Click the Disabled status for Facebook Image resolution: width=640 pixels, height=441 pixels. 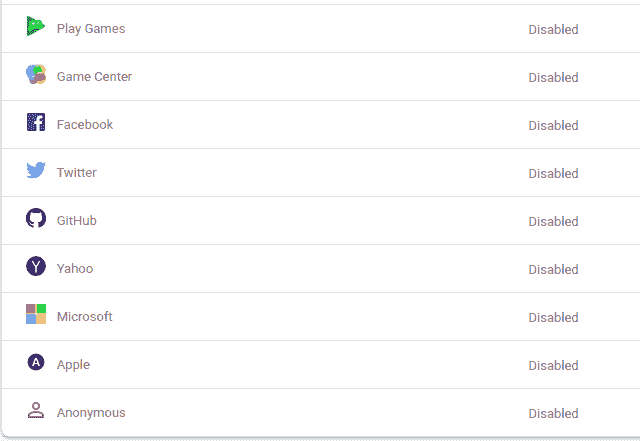553,125
